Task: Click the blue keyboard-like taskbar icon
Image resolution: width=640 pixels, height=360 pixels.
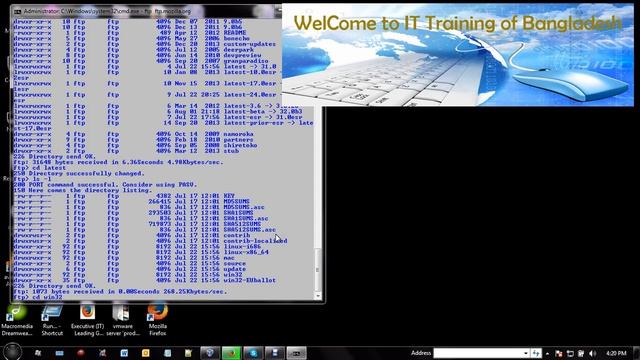Action: 60,353
